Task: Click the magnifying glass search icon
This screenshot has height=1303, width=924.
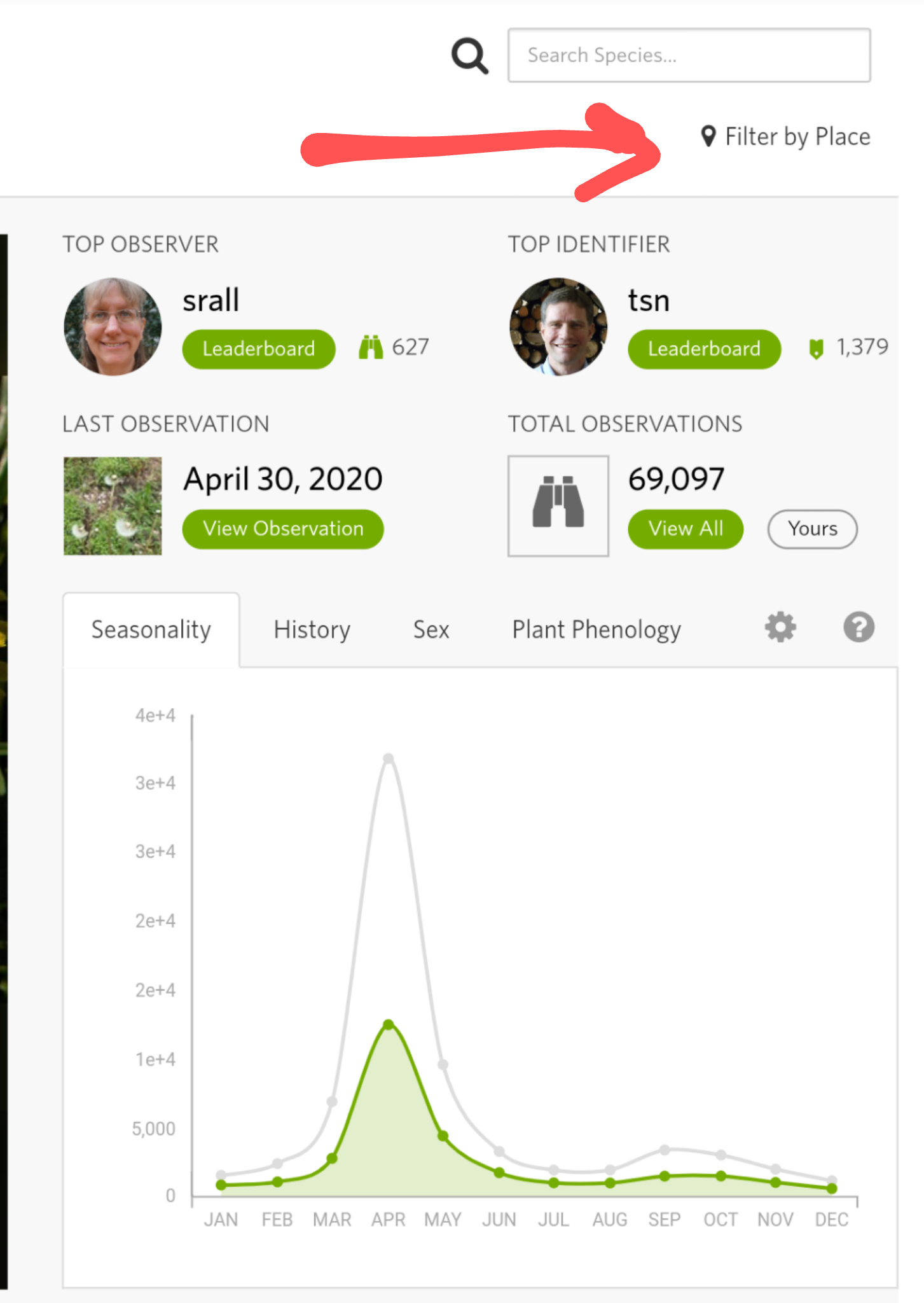Action: (x=470, y=56)
